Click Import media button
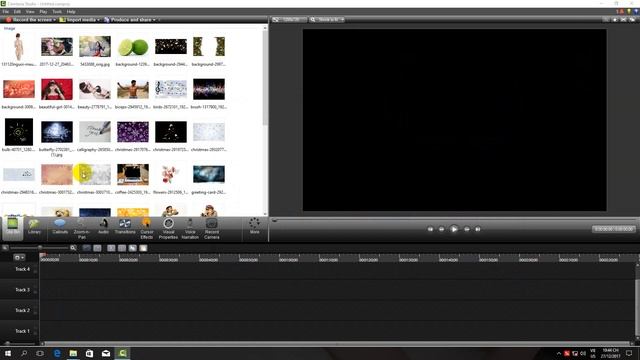The height and width of the screenshot is (360, 640). tap(78, 20)
